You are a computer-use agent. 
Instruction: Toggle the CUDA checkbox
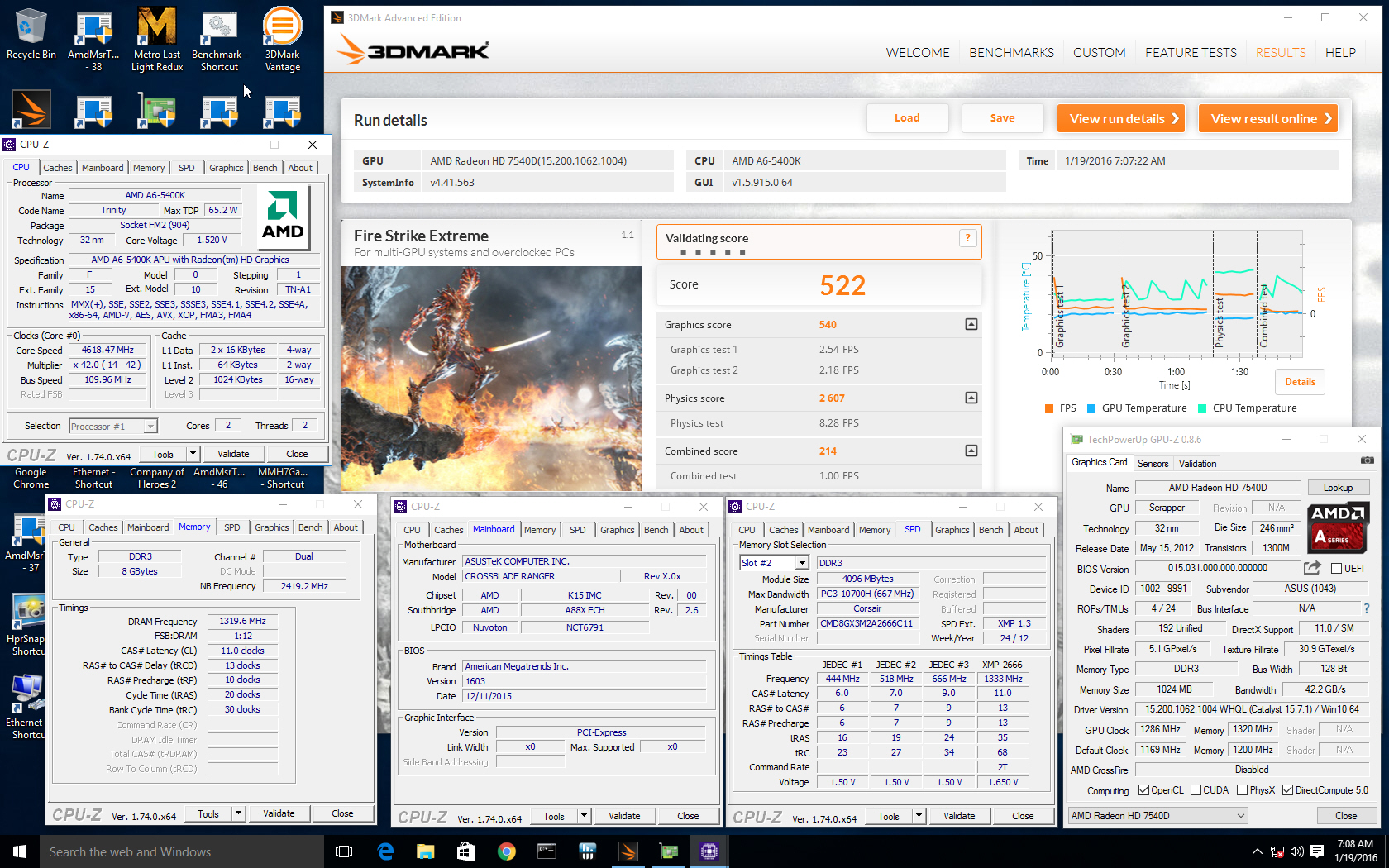tap(1196, 790)
